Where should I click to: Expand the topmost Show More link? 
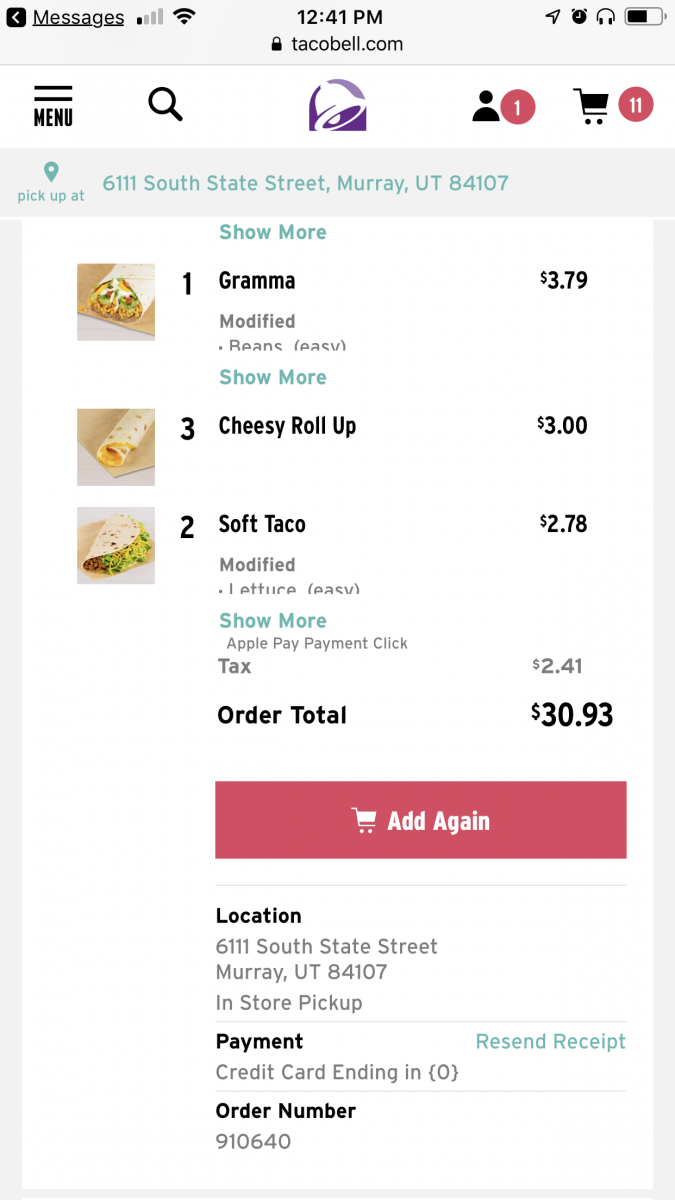point(272,232)
